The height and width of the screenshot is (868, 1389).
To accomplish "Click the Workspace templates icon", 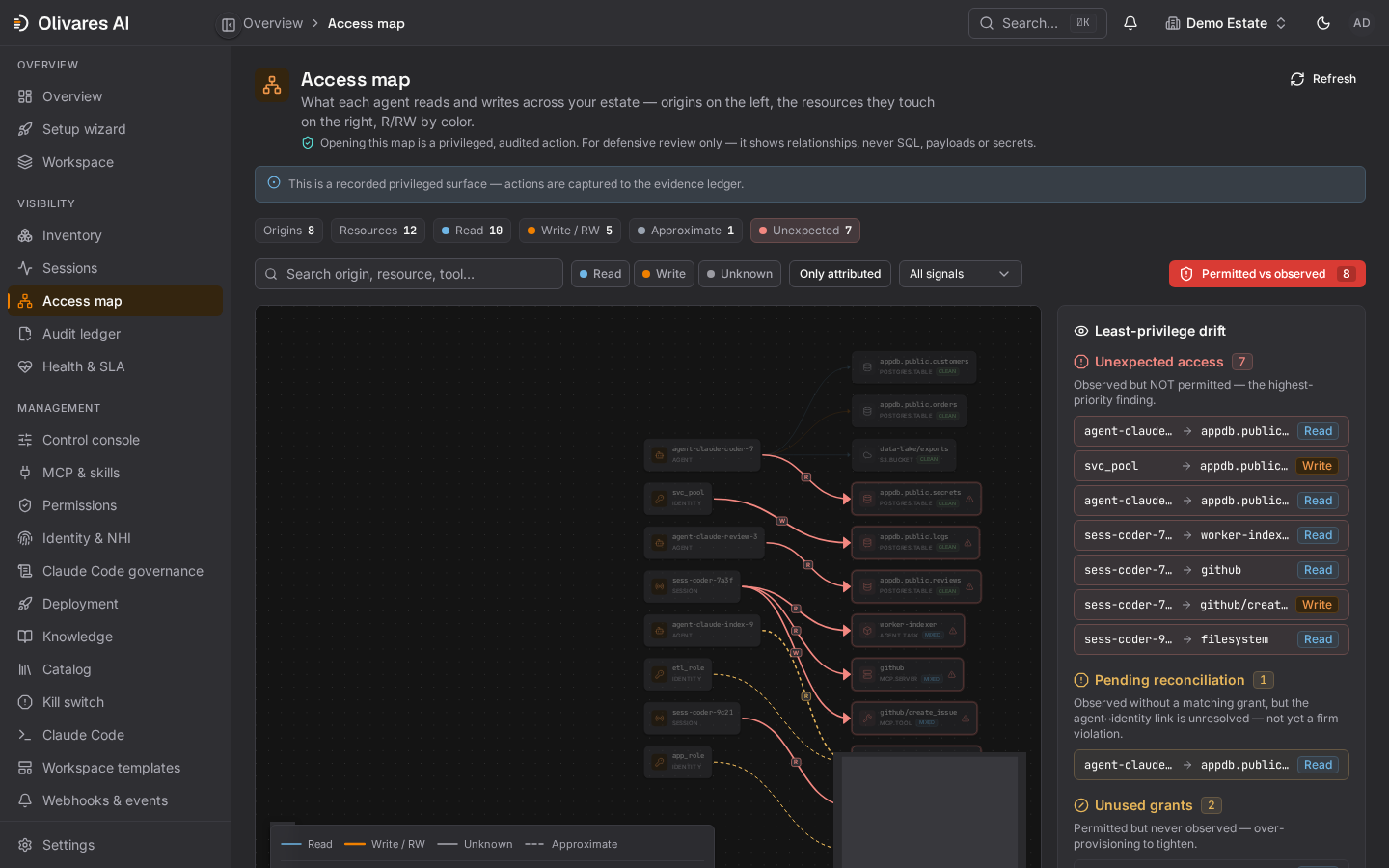I will pyautogui.click(x=25, y=768).
